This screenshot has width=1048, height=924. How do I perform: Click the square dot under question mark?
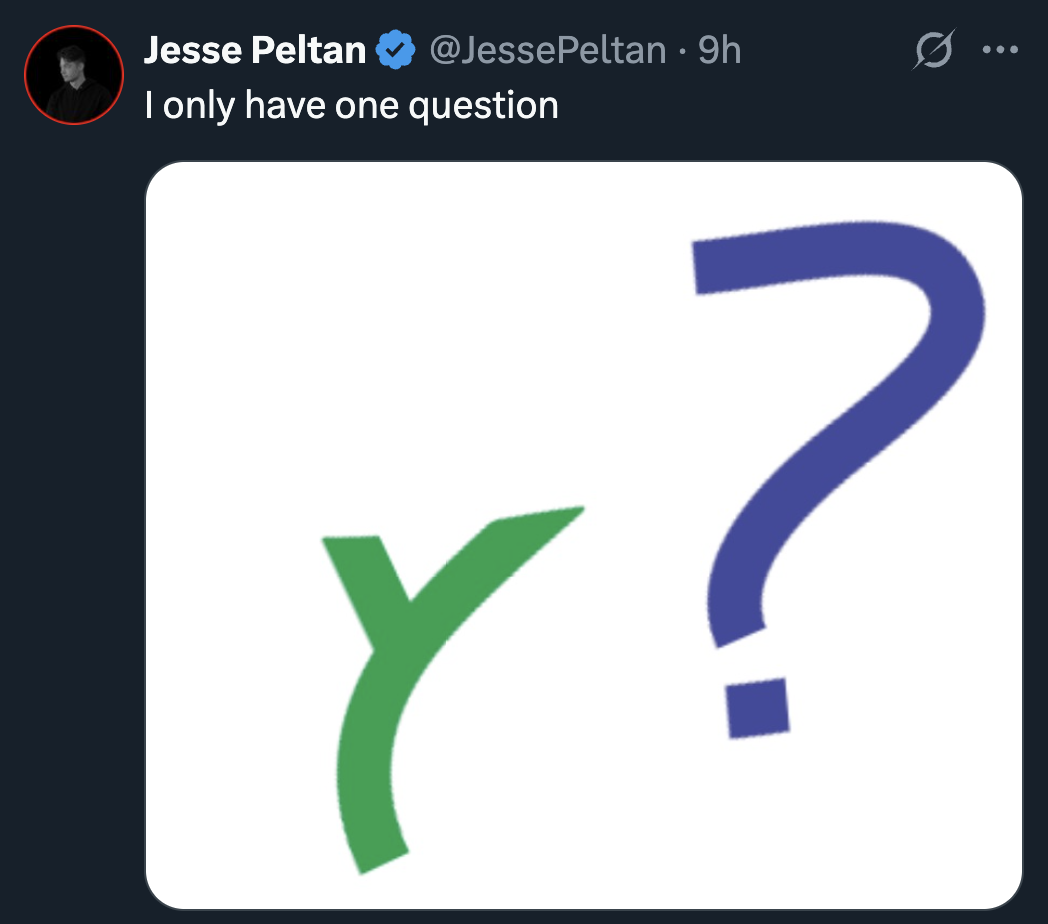(758, 708)
